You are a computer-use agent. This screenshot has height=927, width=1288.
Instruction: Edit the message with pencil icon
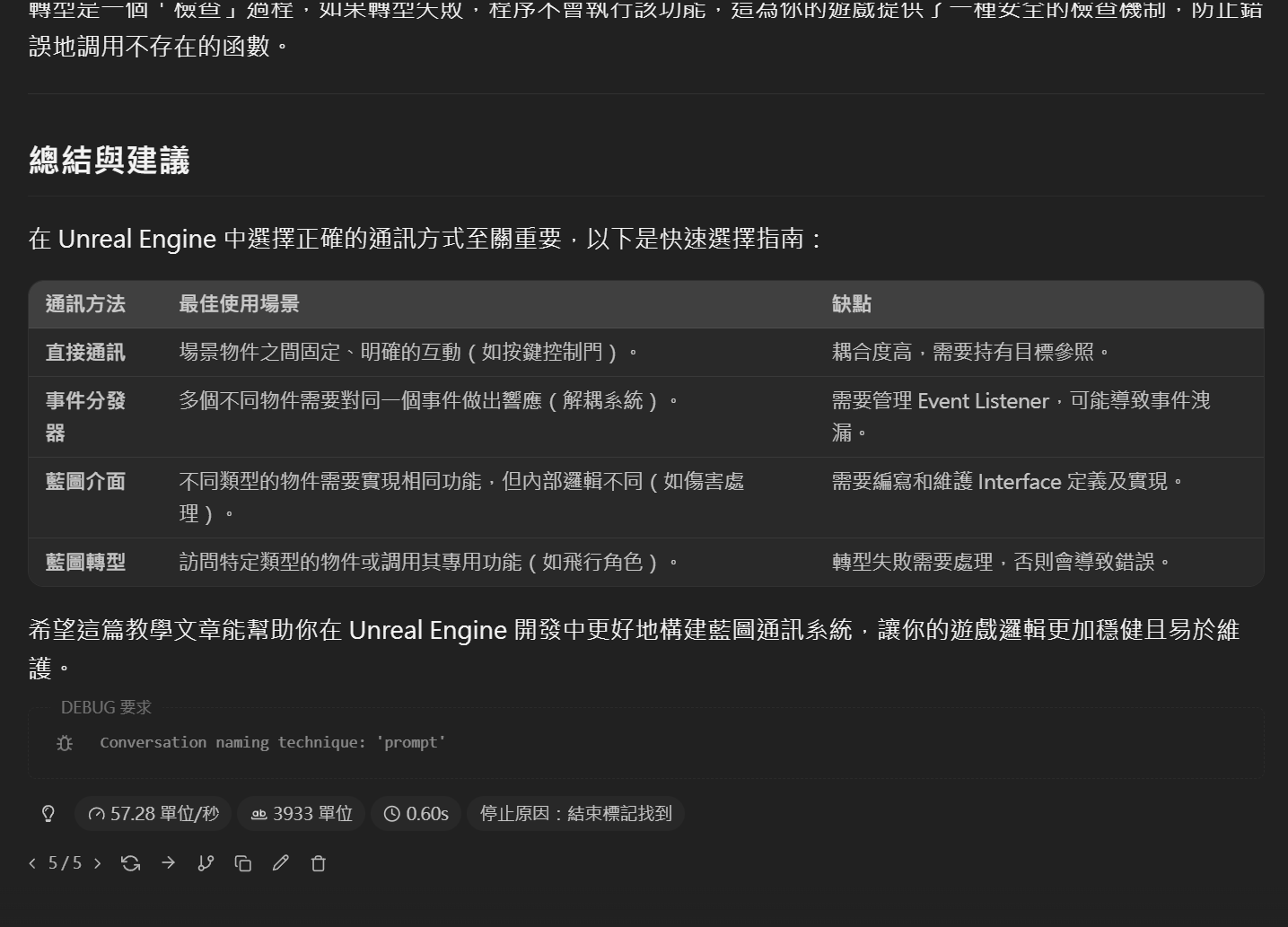click(281, 862)
